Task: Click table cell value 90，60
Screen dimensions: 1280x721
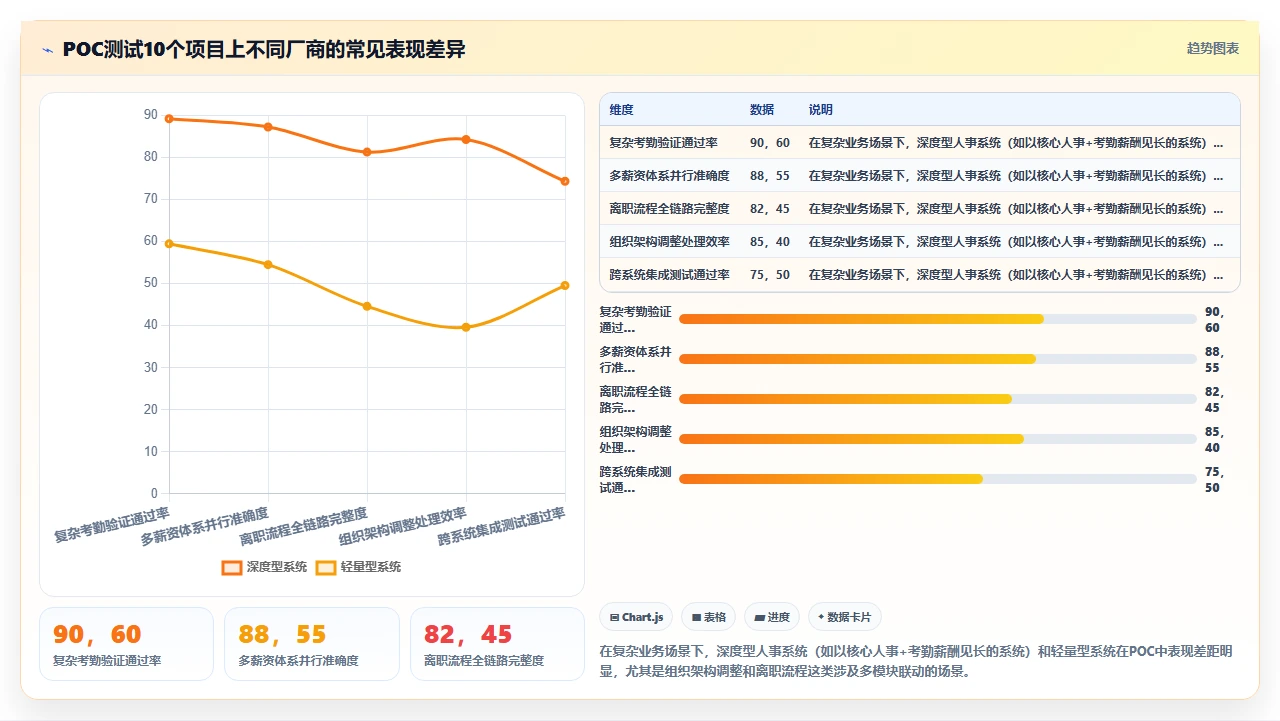Action: coord(770,143)
